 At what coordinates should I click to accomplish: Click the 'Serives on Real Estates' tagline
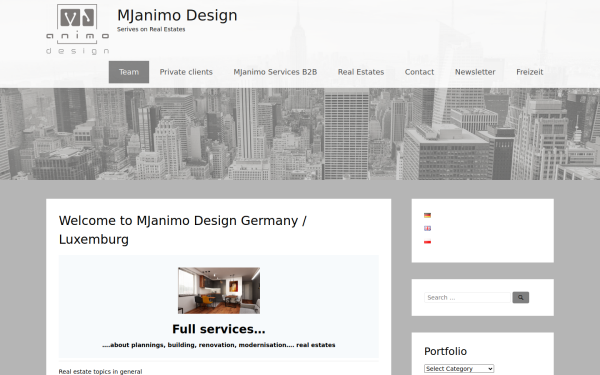coord(151,29)
